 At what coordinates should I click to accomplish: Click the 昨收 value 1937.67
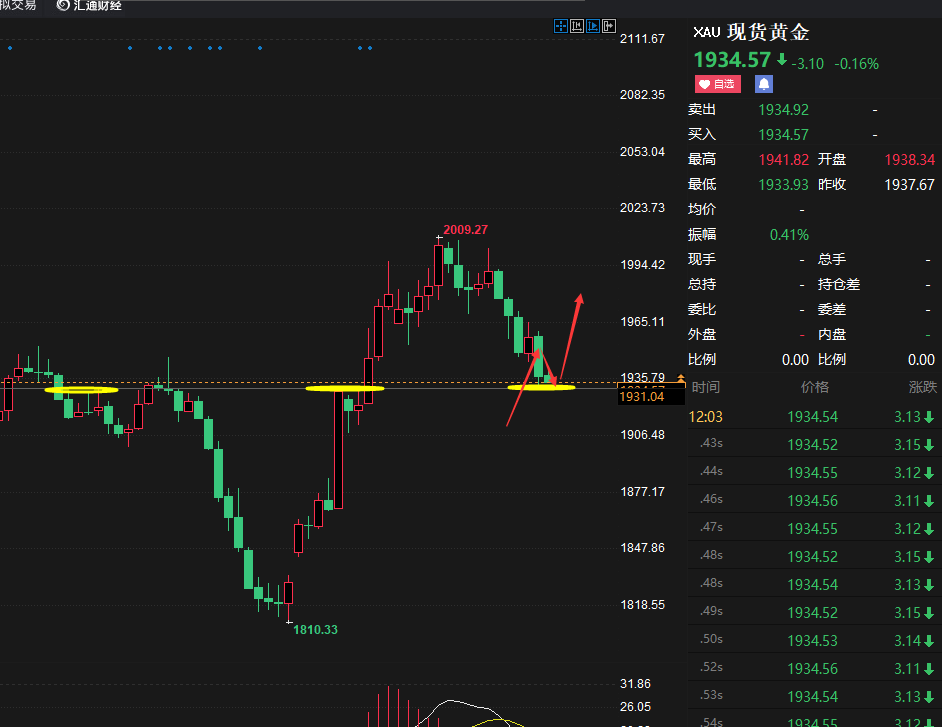pos(910,184)
